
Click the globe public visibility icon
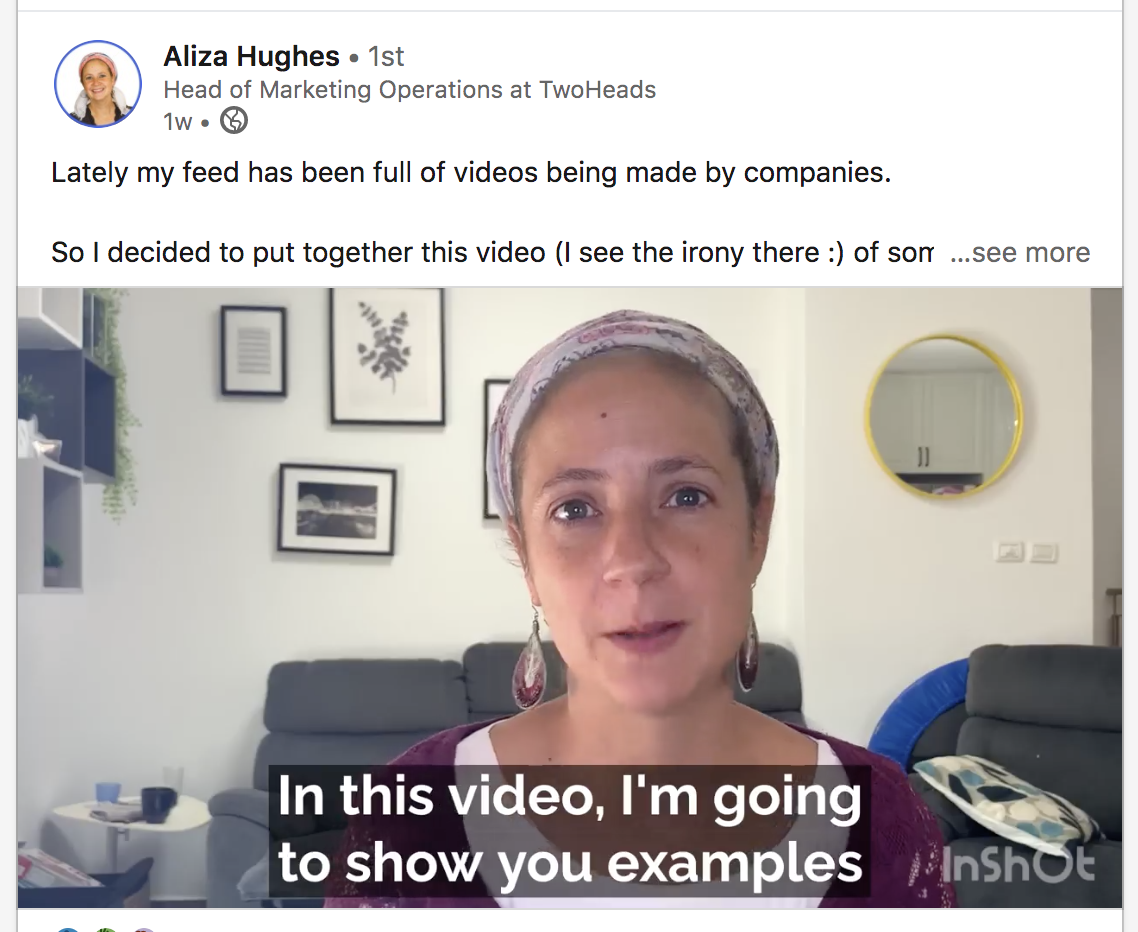click(234, 120)
